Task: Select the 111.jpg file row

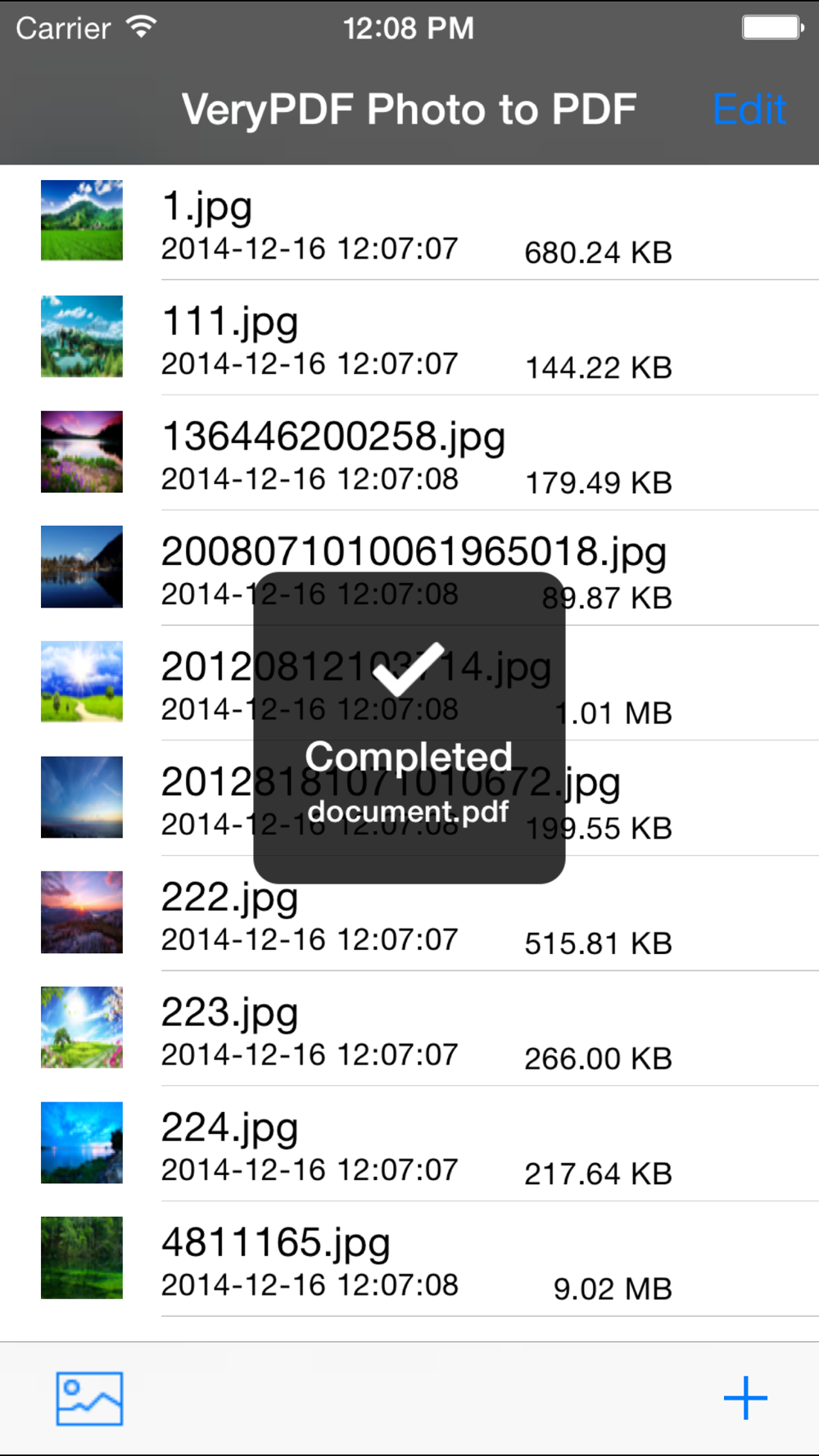Action: [x=409, y=337]
